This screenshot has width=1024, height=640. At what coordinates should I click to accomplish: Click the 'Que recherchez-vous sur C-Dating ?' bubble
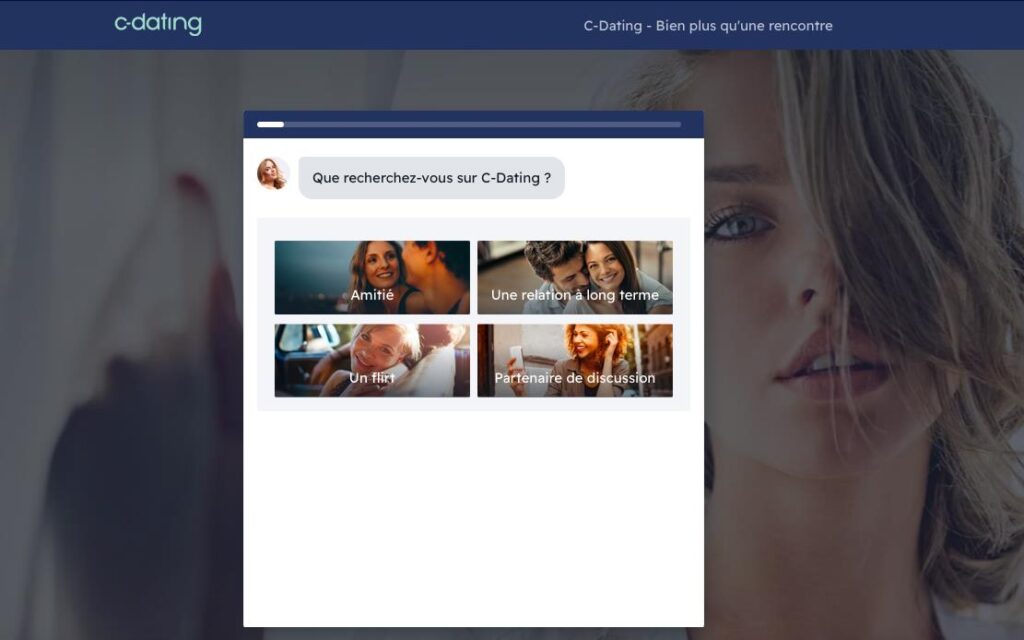(432, 178)
